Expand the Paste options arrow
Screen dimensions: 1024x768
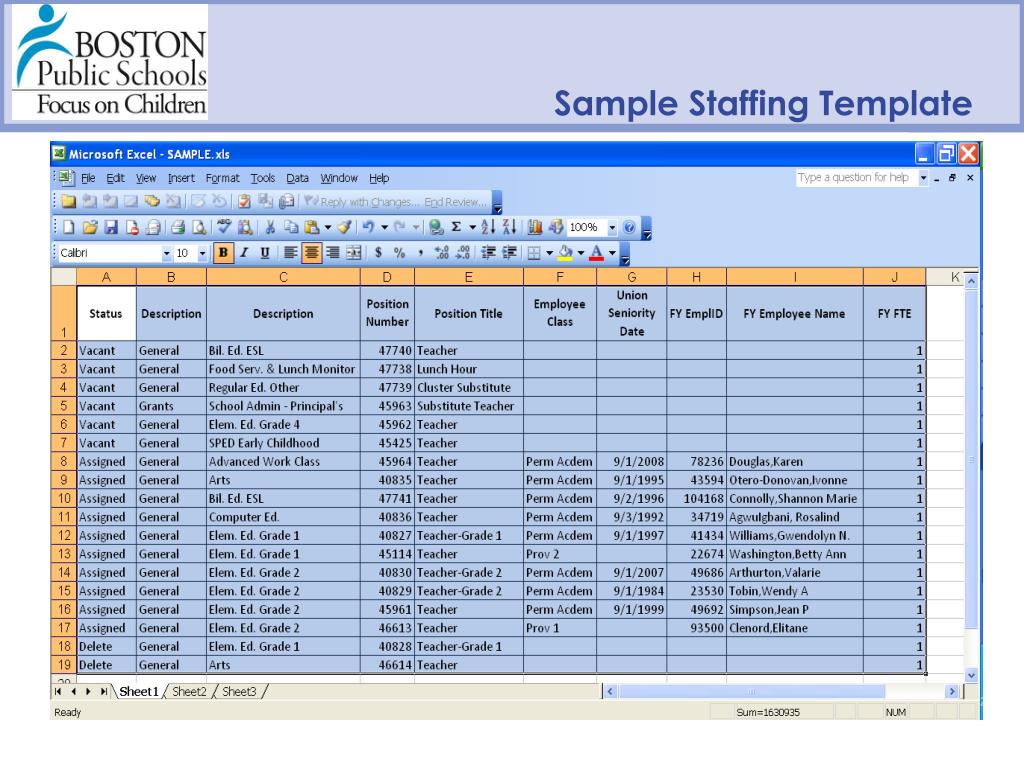point(328,227)
